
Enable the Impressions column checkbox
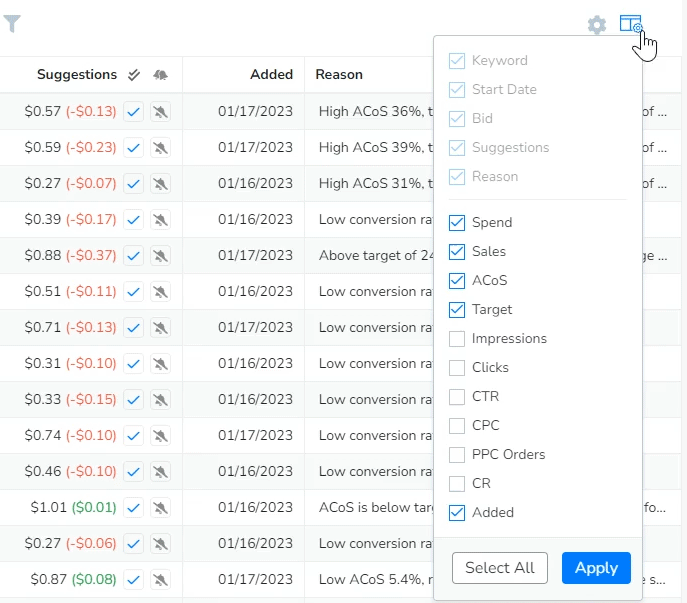(x=457, y=339)
